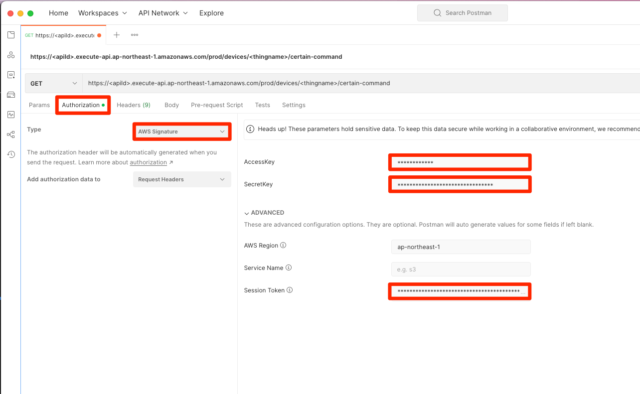Image resolution: width=640 pixels, height=394 pixels.
Task: Open the API Network dropdown menu
Action: tap(163, 13)
